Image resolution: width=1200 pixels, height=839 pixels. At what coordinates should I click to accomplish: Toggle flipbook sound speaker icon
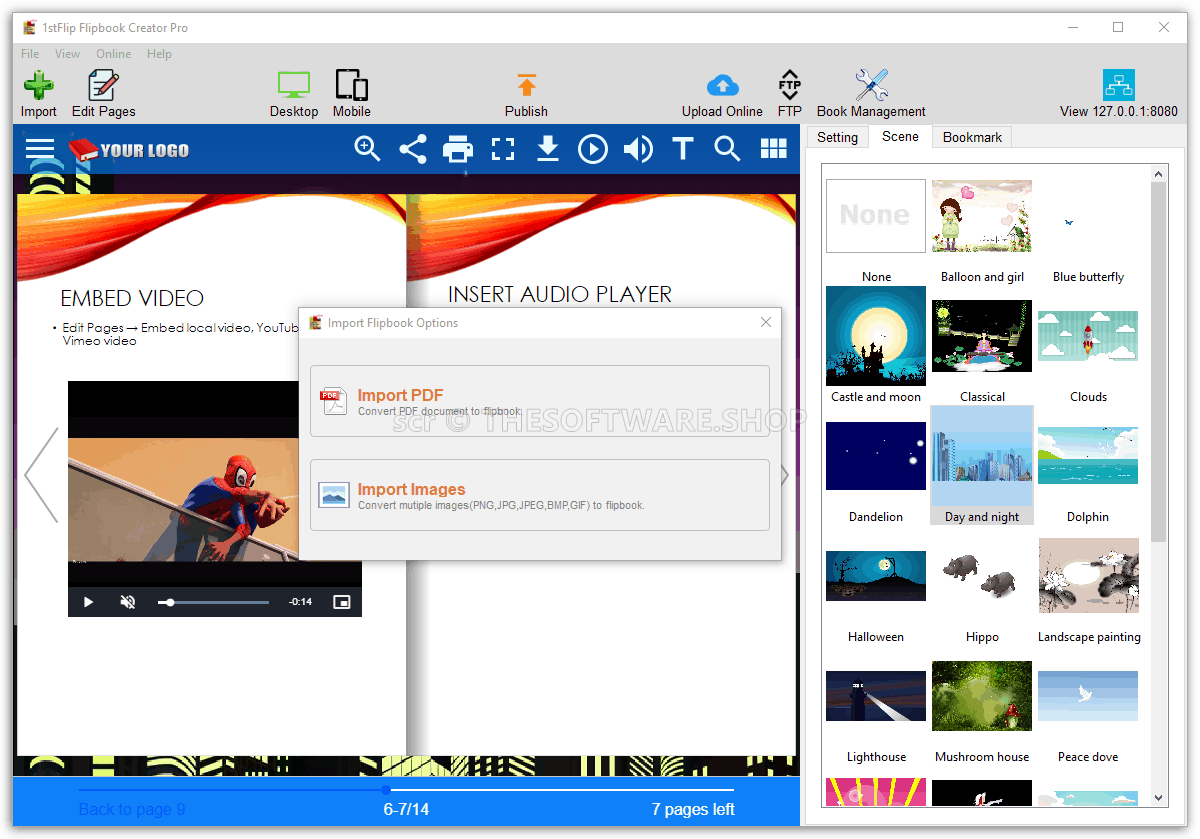(x=637, y=150)
